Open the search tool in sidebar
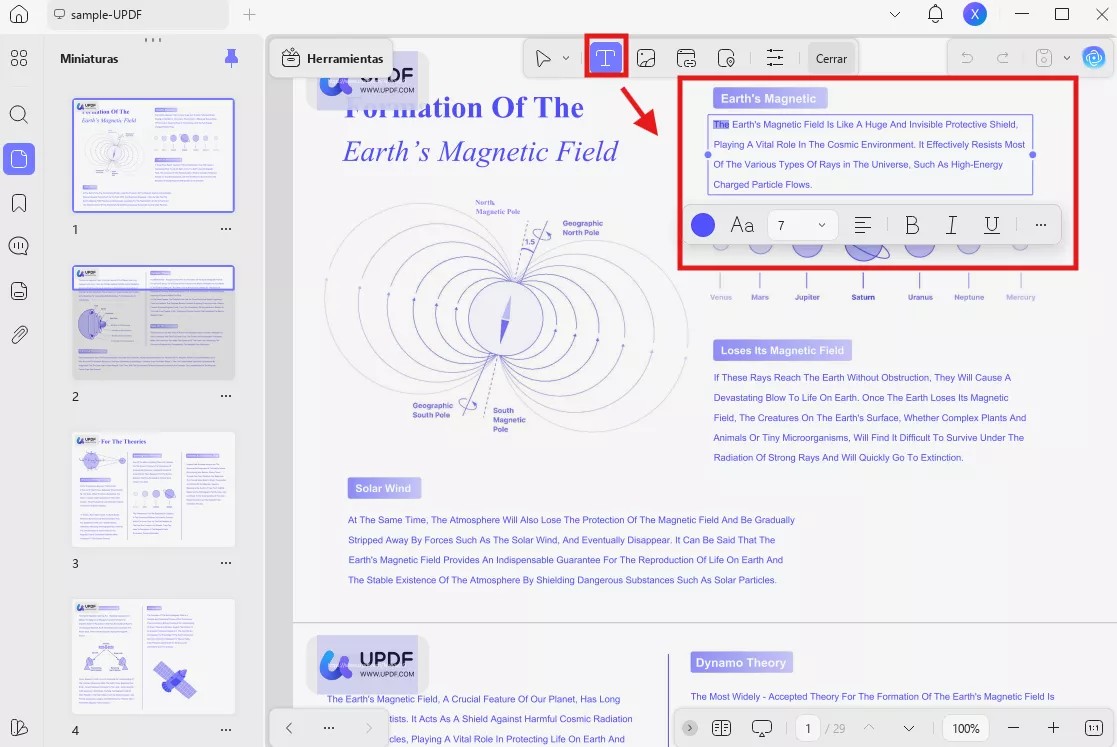The height and width of the screenshot is (747, 1117). [19, 114]
